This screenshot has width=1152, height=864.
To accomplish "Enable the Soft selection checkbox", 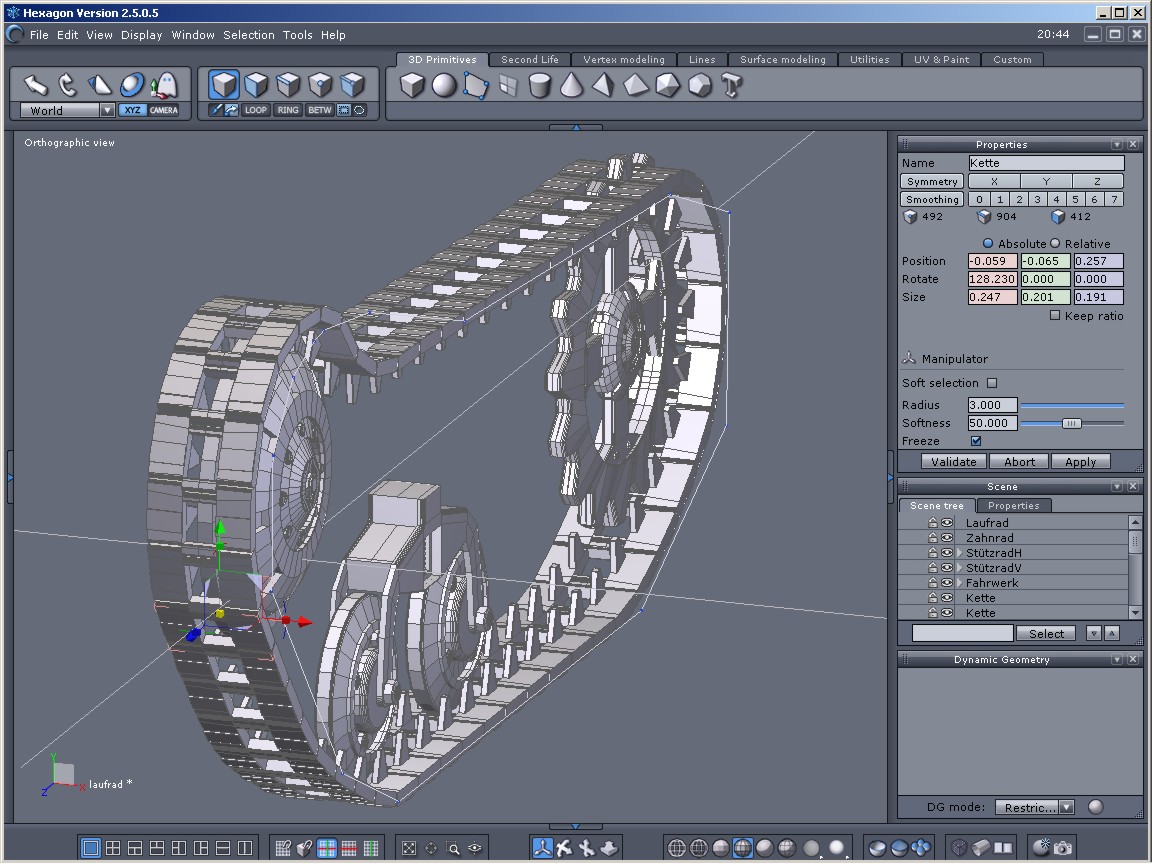I will click(x=992, y=383).
